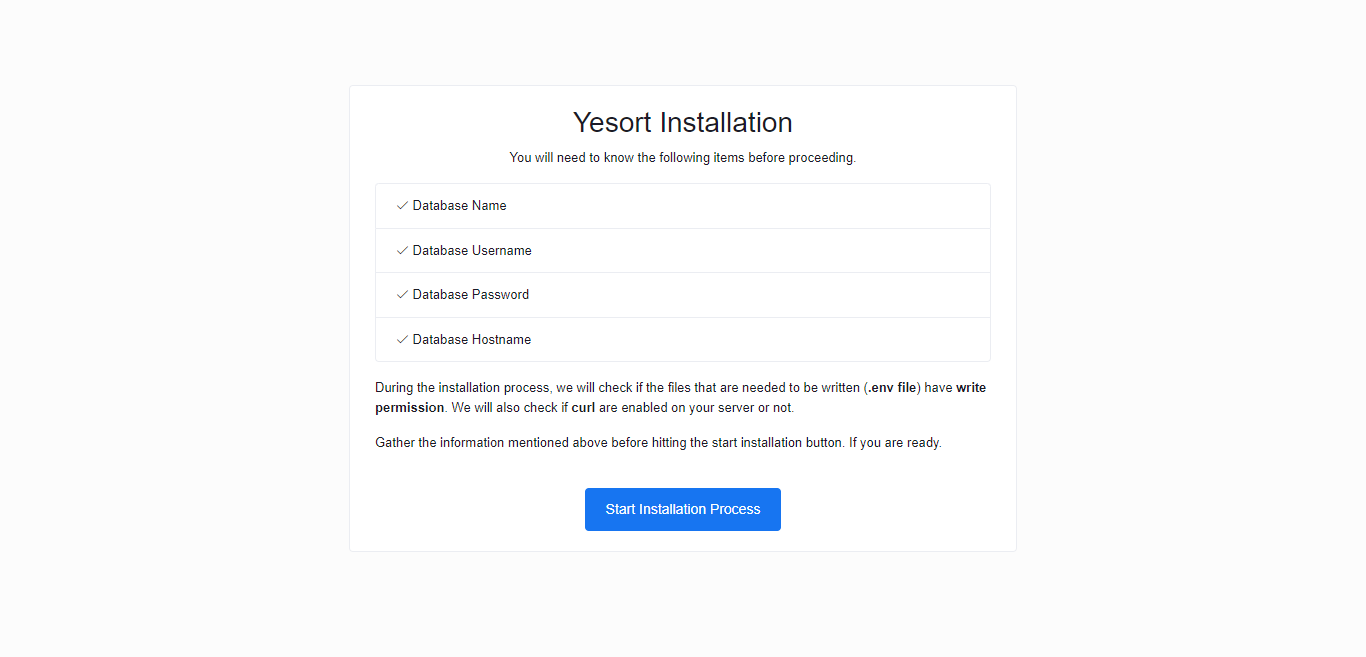Click the checkmark icon beside Database Password

[402, 295]
